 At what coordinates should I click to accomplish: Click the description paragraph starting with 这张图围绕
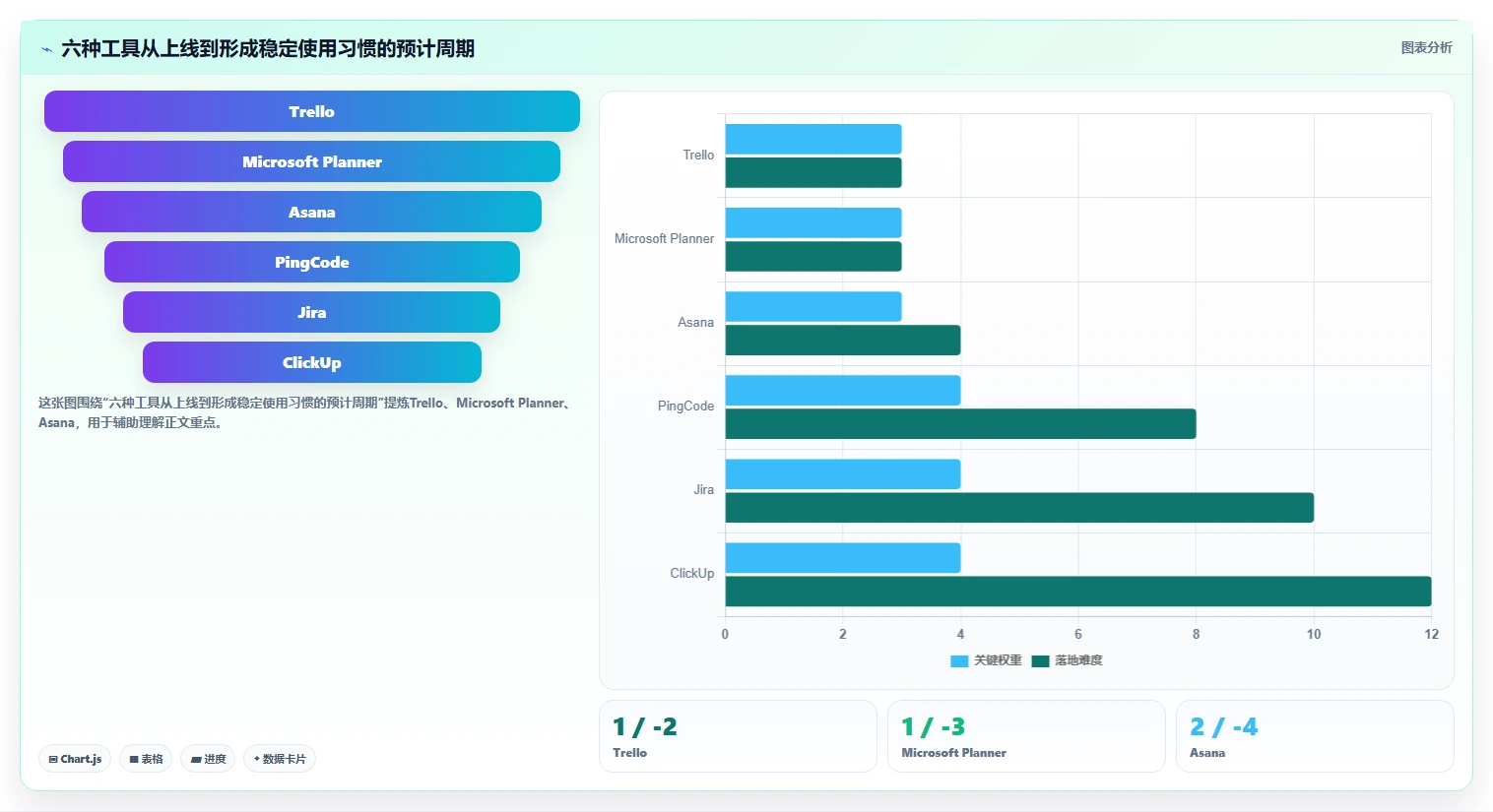(306, 412)
